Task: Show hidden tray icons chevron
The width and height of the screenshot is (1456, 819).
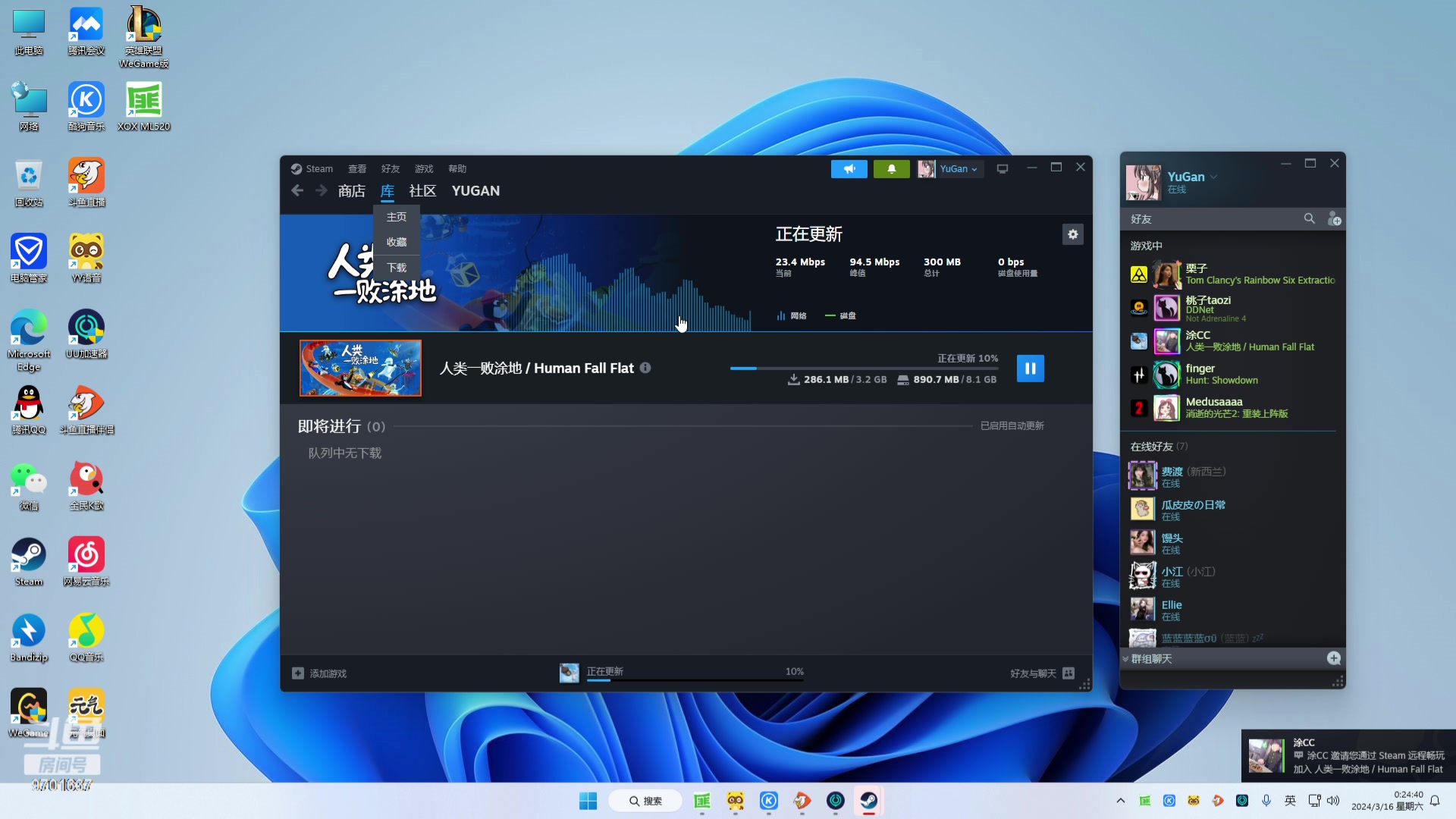Action: [1120, 801]
